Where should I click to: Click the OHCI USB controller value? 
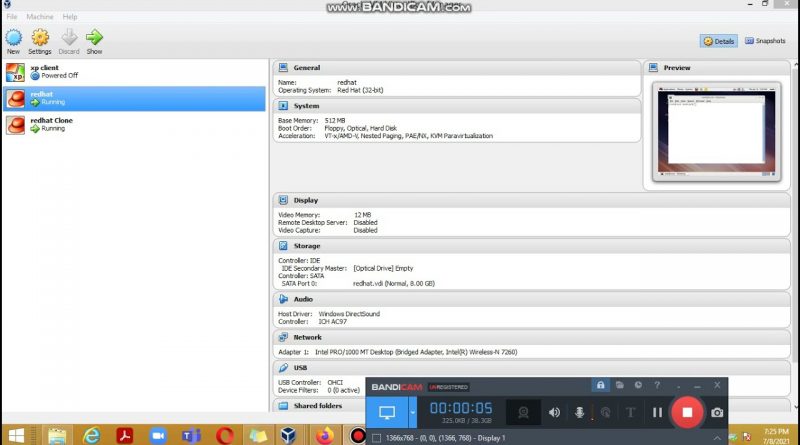tap(335, 382)
